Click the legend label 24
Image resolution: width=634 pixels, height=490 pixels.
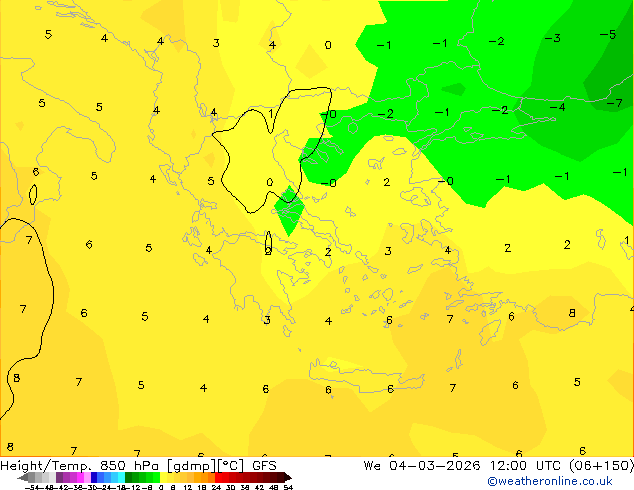[x=216, y=487]
